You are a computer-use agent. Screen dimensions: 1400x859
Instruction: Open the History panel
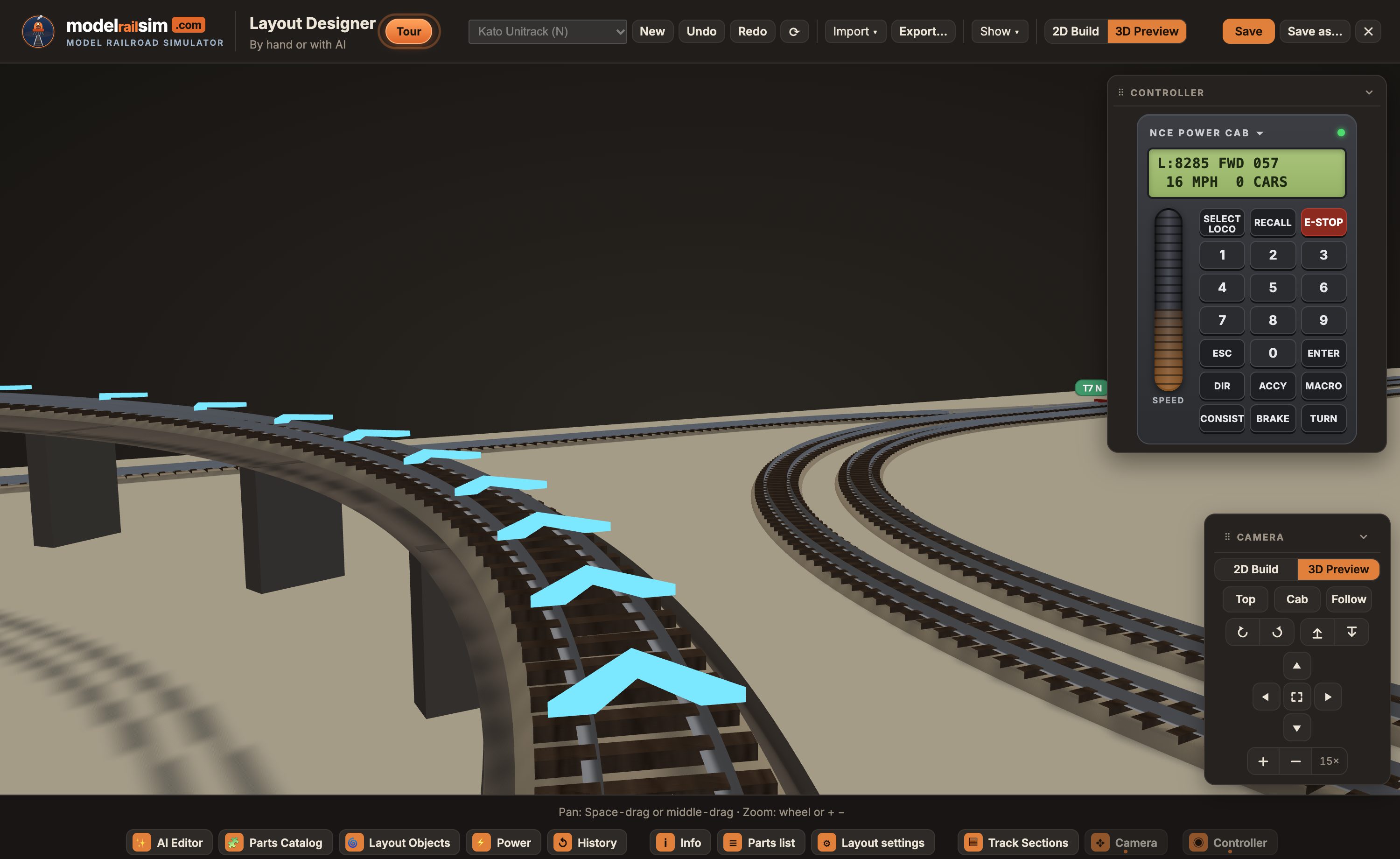point(586,842)
